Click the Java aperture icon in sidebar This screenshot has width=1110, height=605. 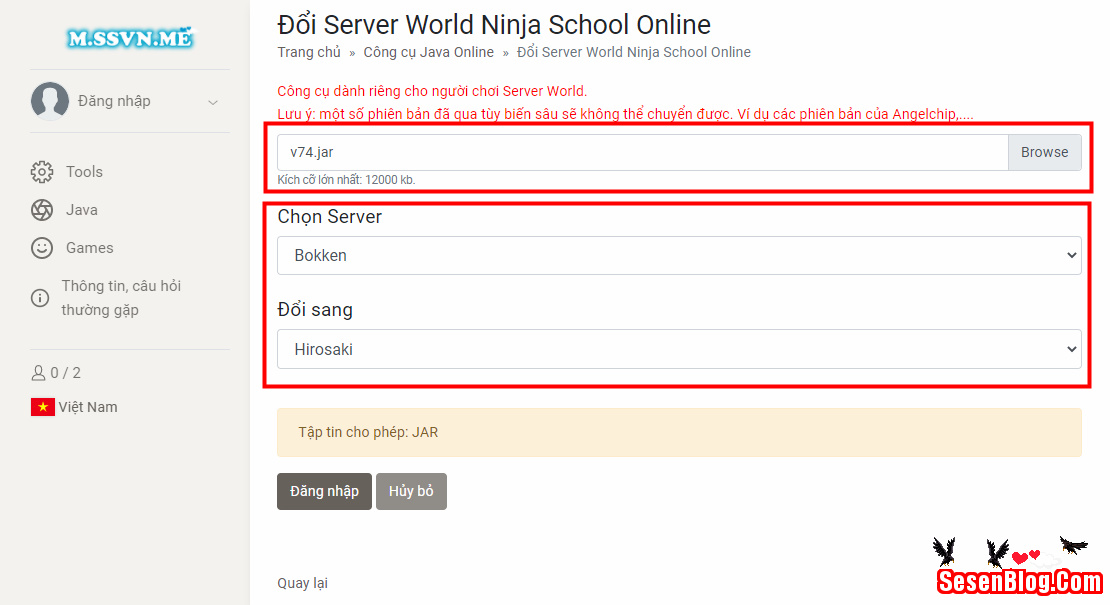(x=42, y=210)
